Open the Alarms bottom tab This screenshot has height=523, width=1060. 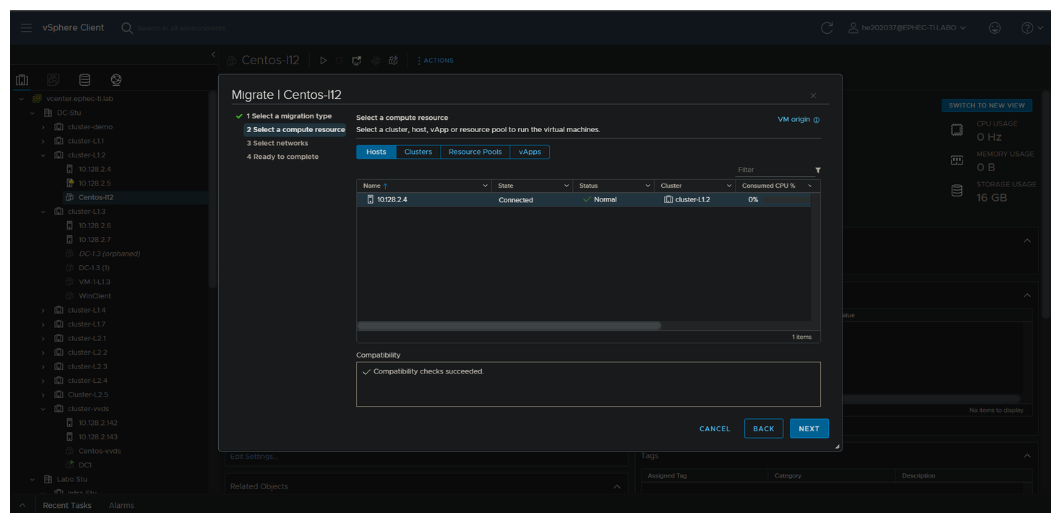click(x=121, y=505)
